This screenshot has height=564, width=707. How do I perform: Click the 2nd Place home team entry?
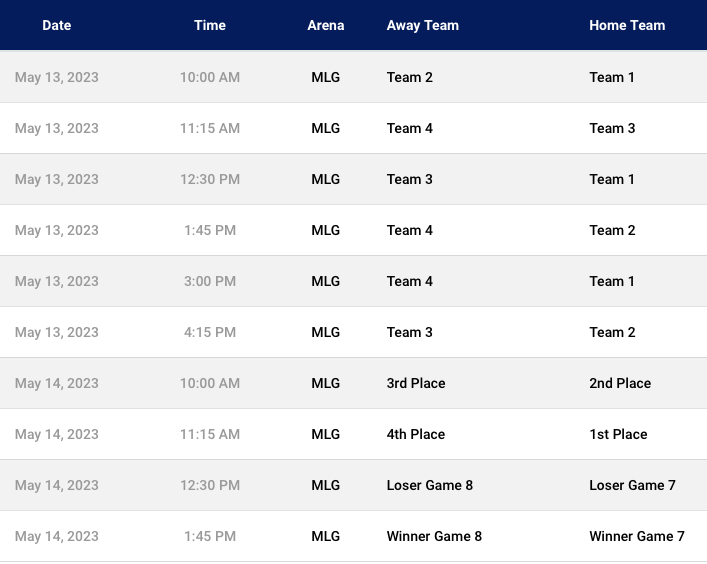[x=620, y=383]
